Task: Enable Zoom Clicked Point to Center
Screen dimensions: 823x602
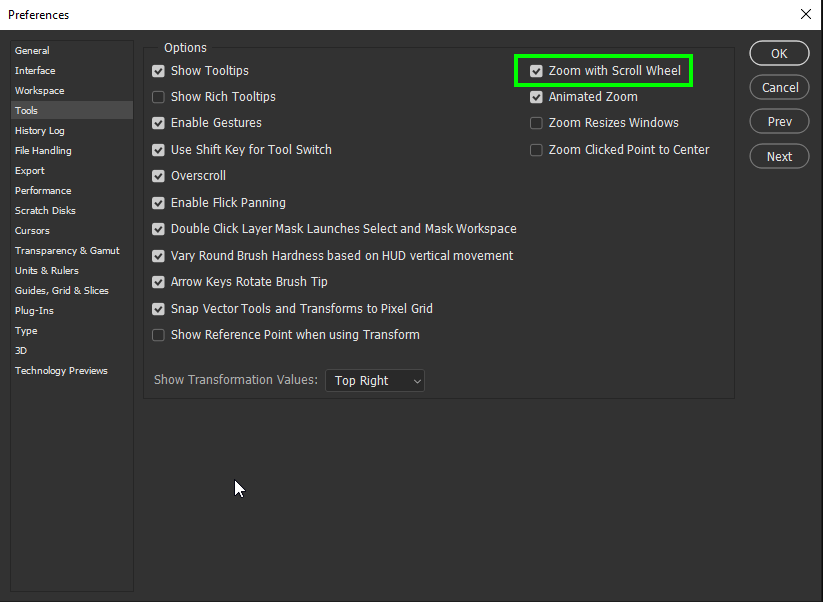Action: click(x=537, y=149)
